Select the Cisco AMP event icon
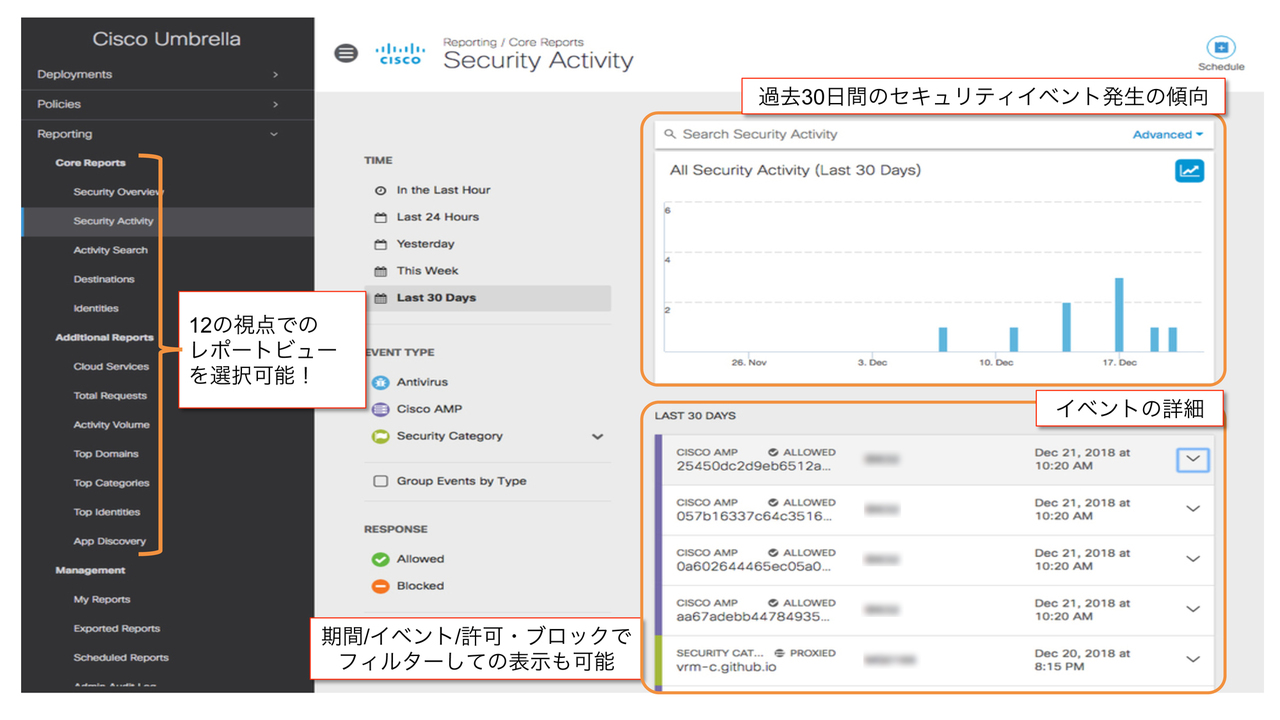The width and height of the screenshot is (1280, 720). click(x=380, y=409)
